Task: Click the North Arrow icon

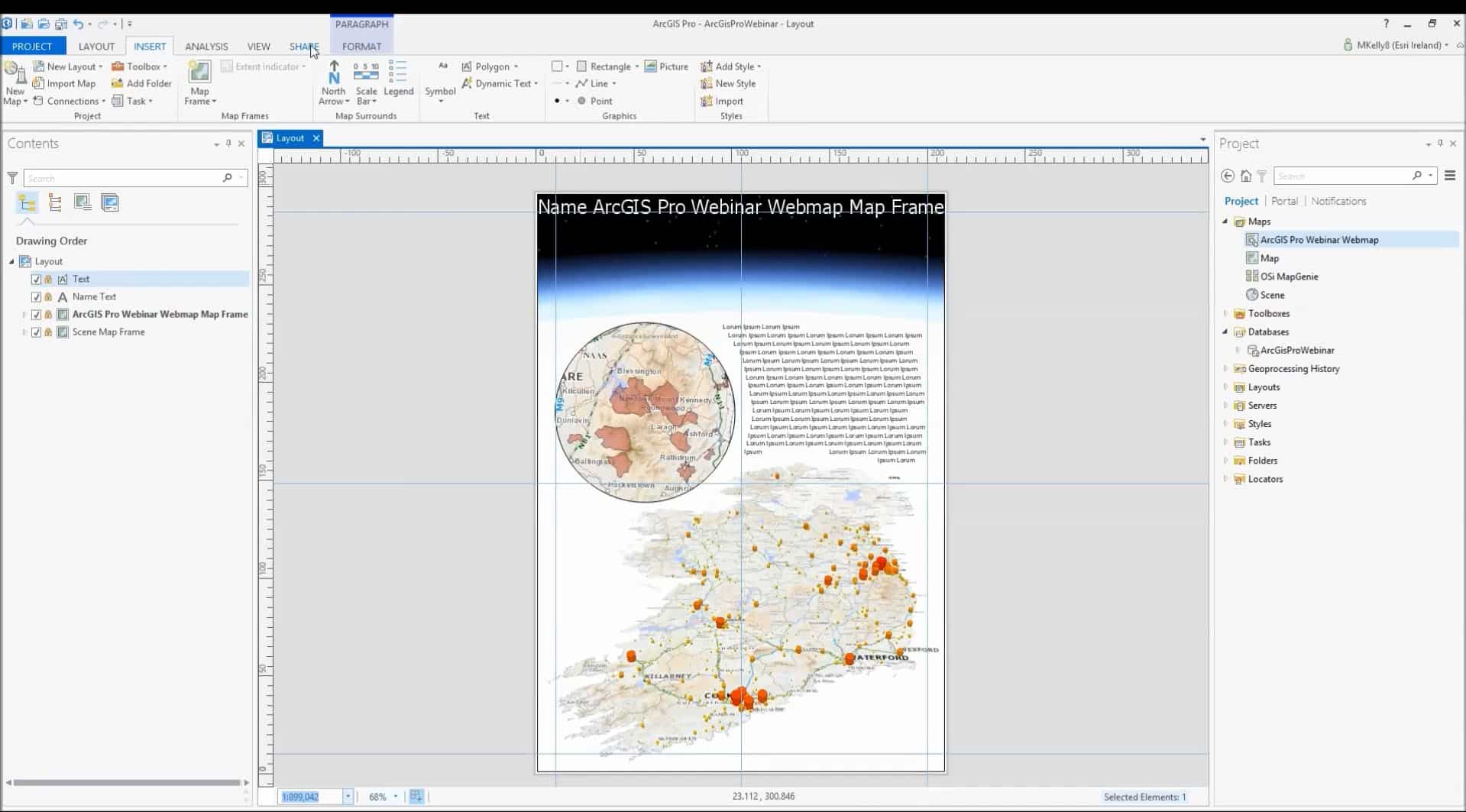Action: click(334, 73)
